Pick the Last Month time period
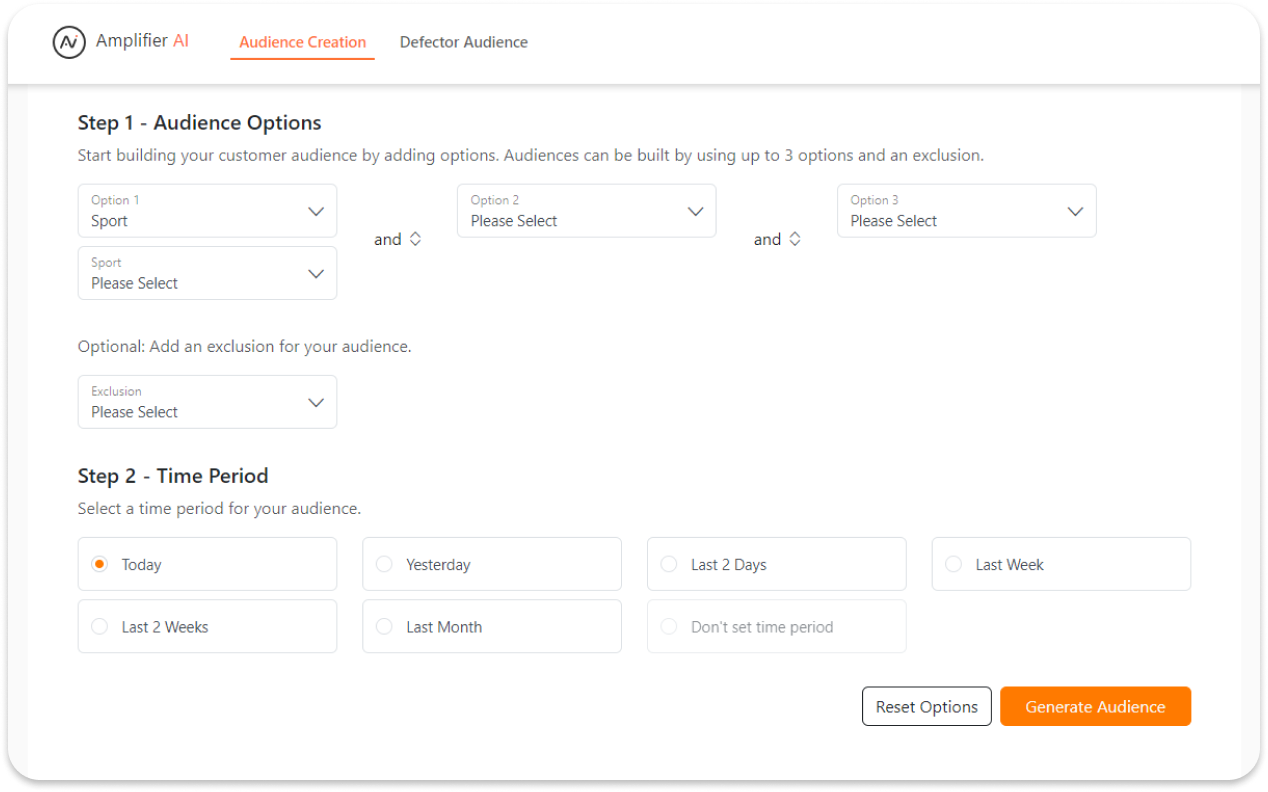This screenshot has height=792, width=1268. tap(492, 627)
